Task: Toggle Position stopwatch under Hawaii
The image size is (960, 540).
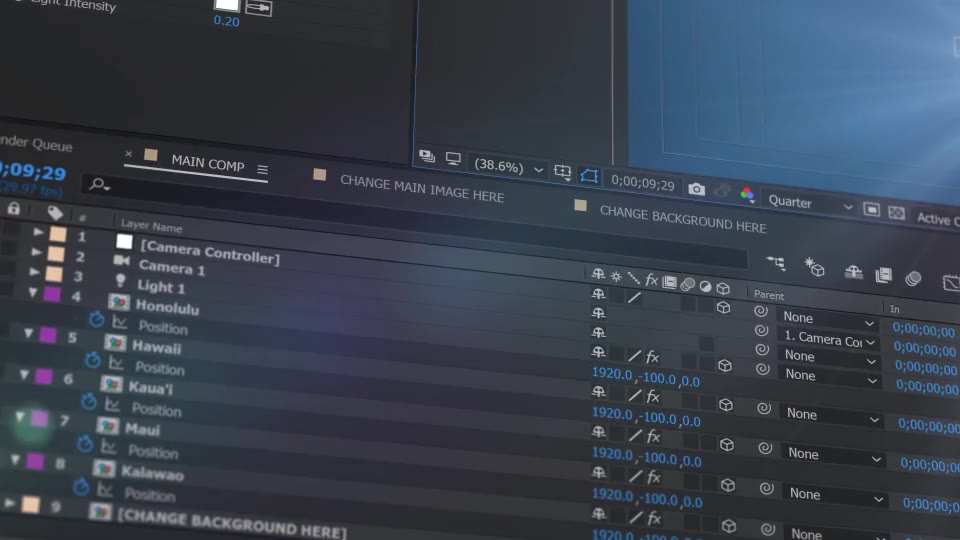Action: [x=92, y=360]
